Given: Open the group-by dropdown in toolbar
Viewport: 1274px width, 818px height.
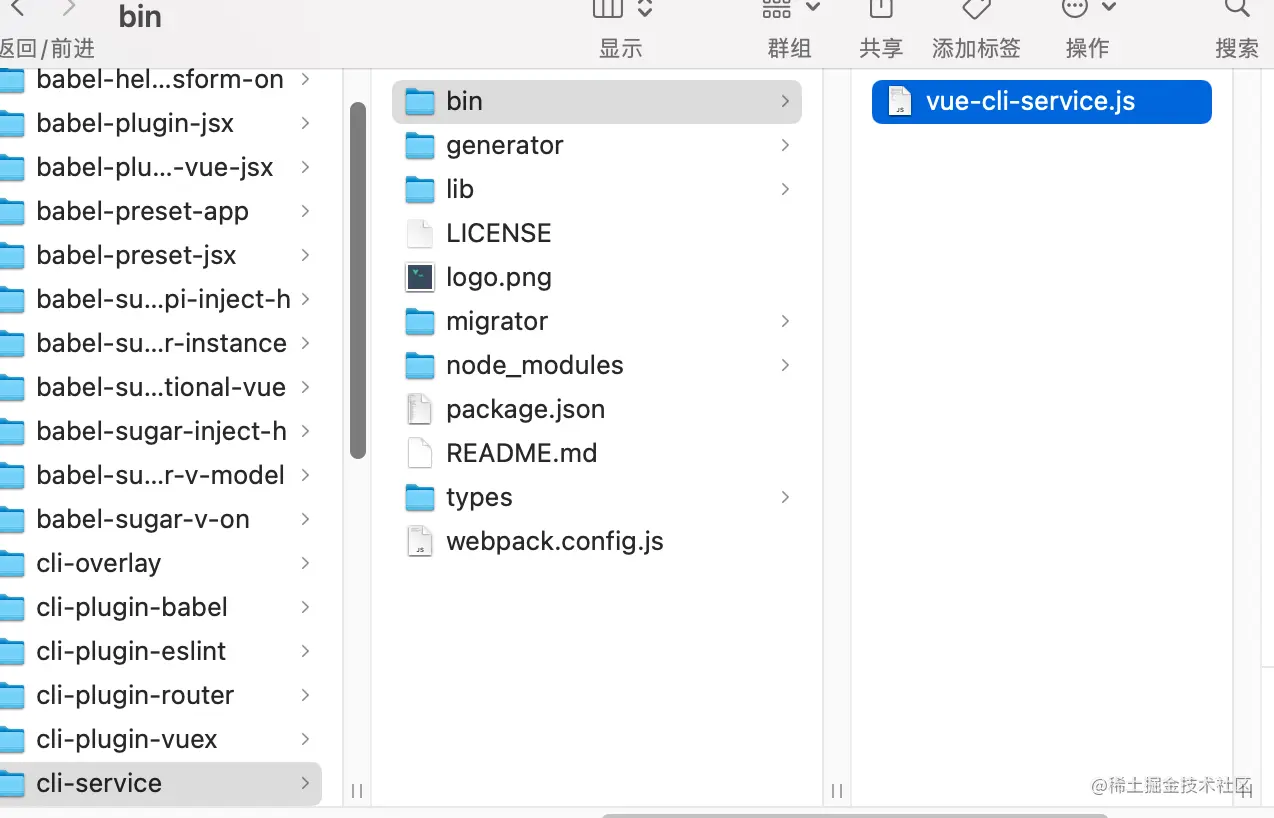Looking at the screenshot, I should (790, 8).
